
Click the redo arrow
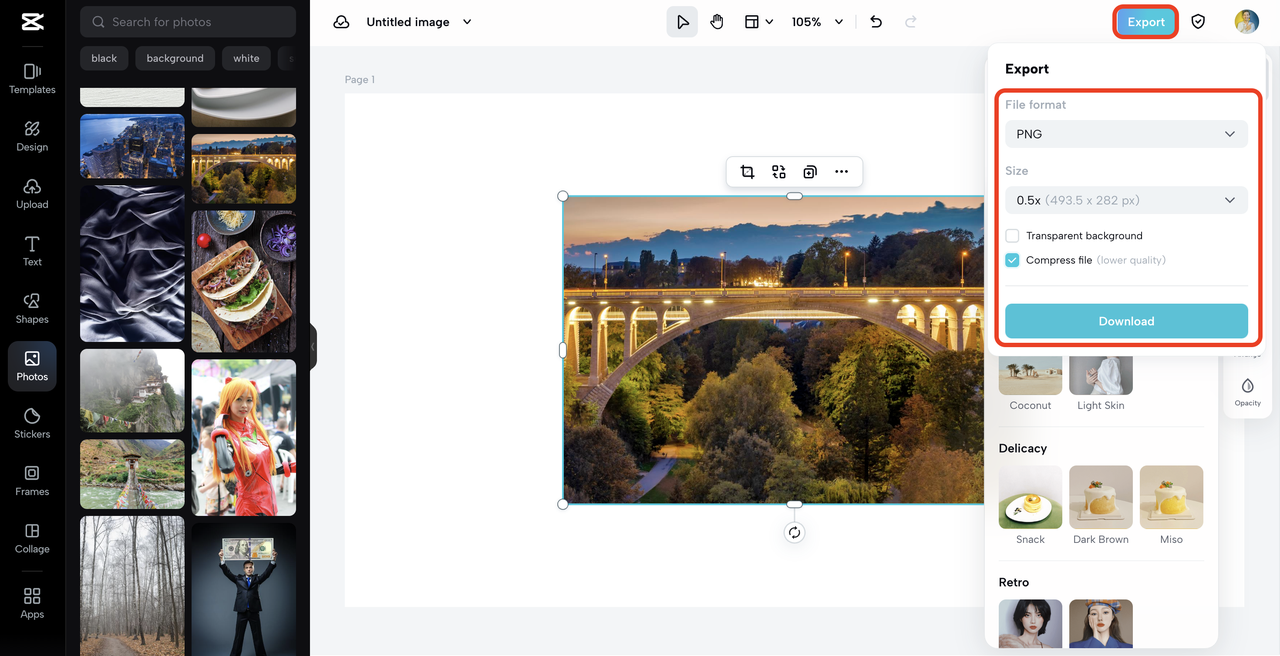(x=910, y=22)
